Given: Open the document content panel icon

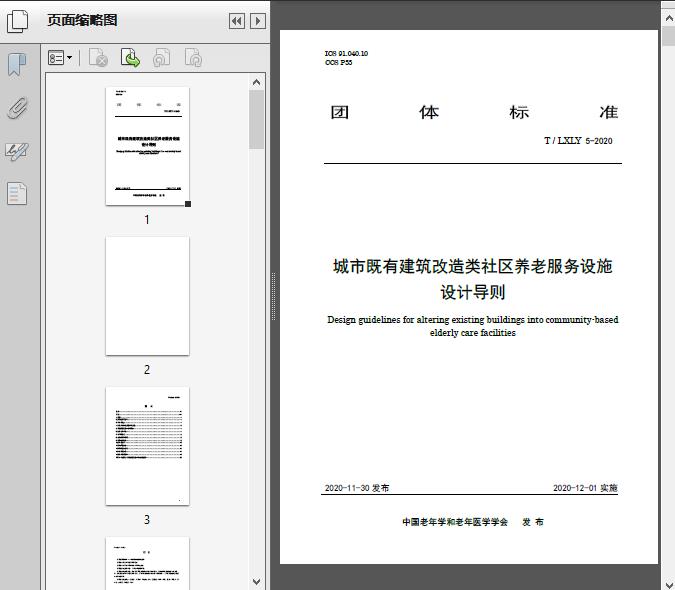Looking at the screenshot, I should tap(17, 193).
